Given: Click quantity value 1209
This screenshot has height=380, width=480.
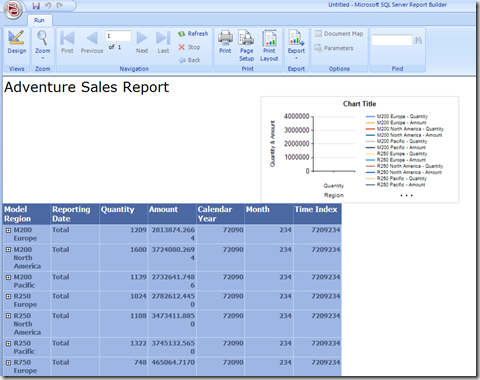Looking at the screenshot, I should coord(138,230).
